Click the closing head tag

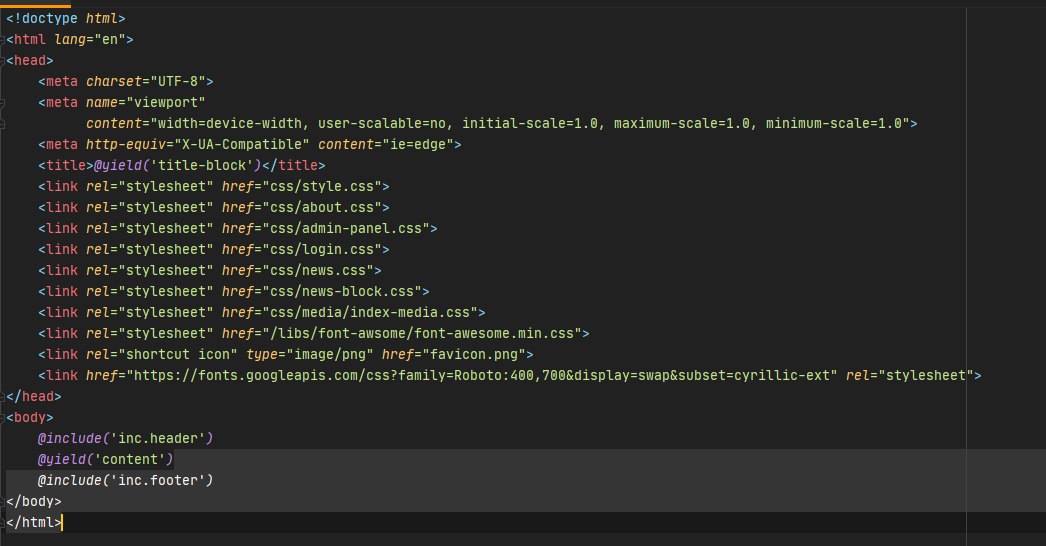coord(33,396)
